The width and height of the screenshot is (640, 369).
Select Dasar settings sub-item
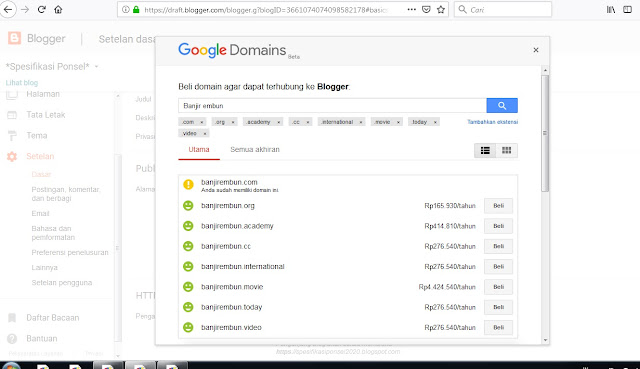[x=41, y=174]
